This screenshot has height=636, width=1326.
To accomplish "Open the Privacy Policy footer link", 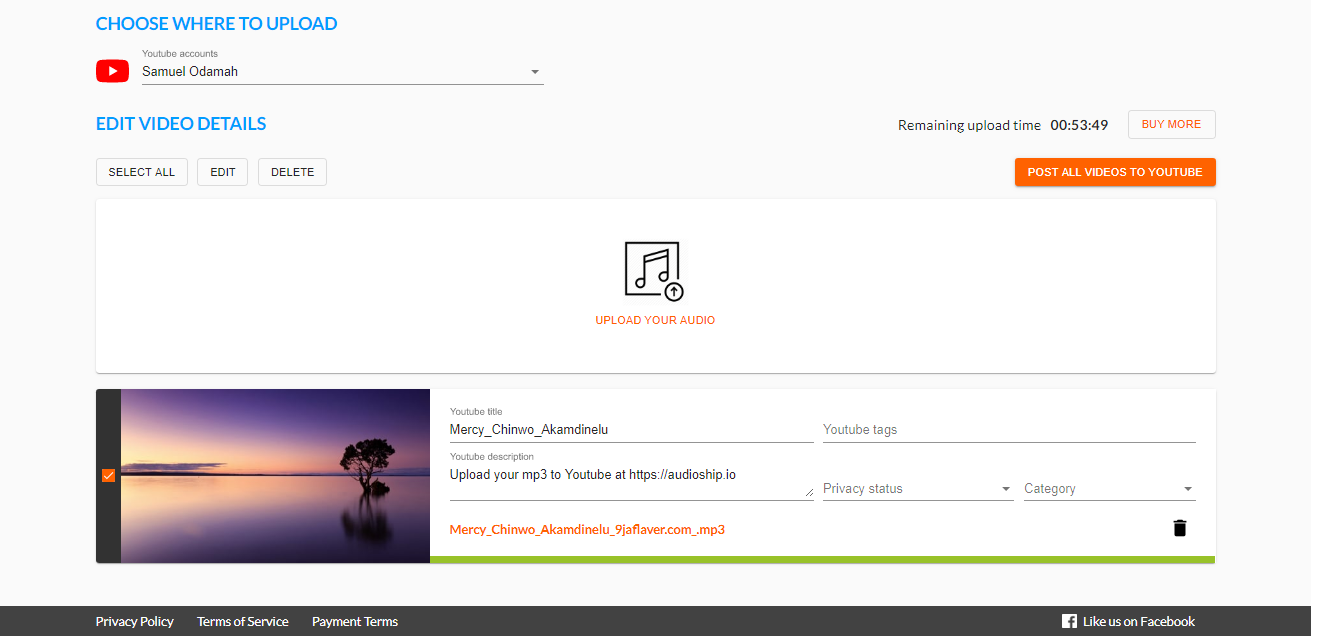I will tap(135, 621).
